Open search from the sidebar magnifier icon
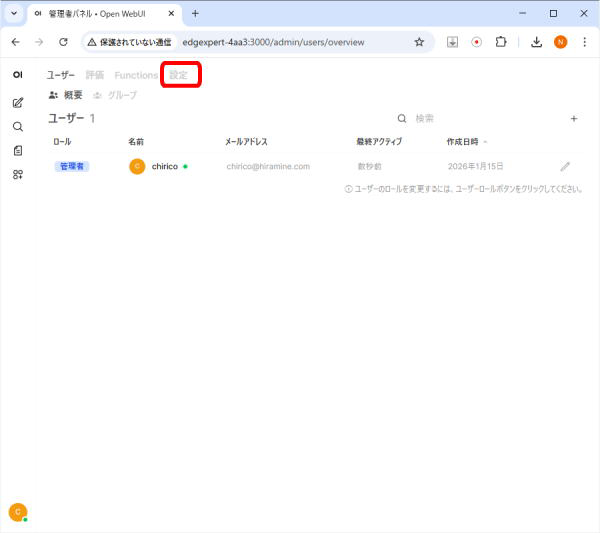The width and height of the screenshot is (600, 533). pos(17,127)
